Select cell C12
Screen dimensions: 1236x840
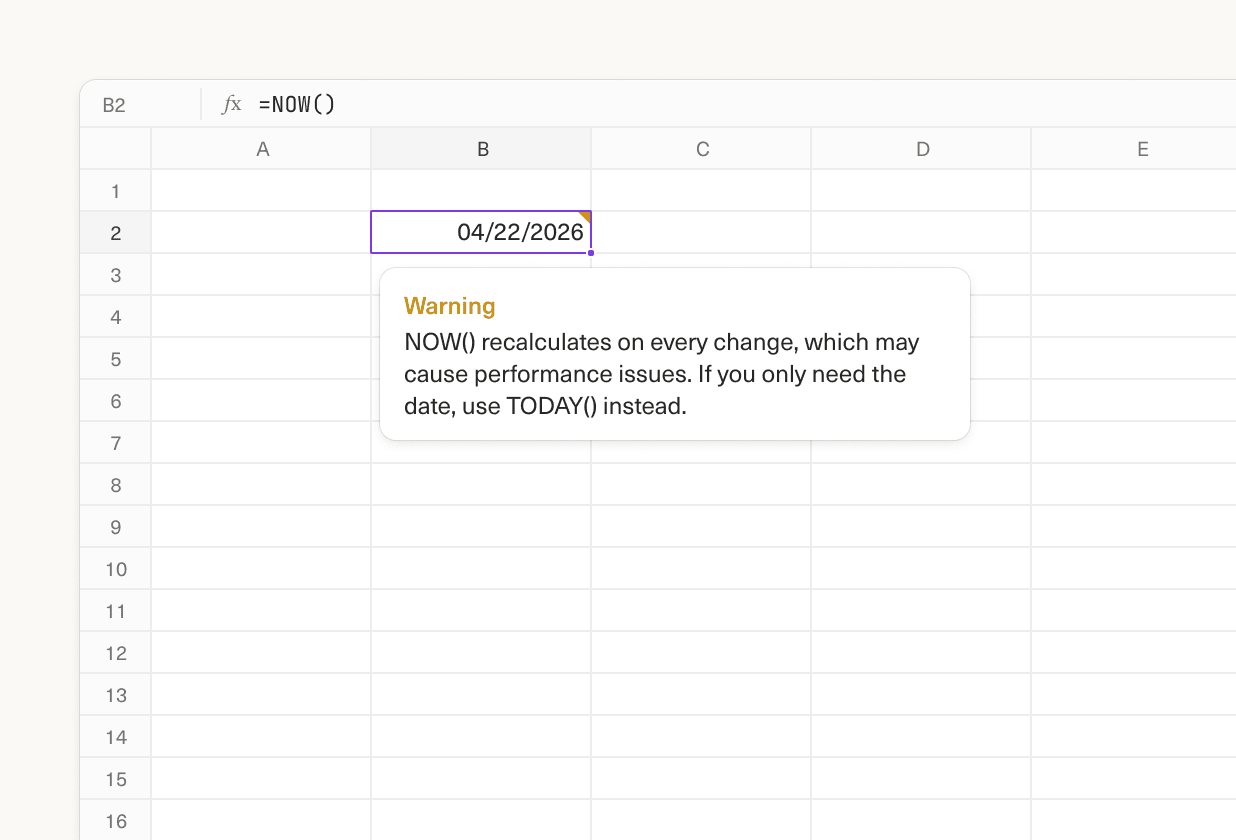tap(702, 653)
